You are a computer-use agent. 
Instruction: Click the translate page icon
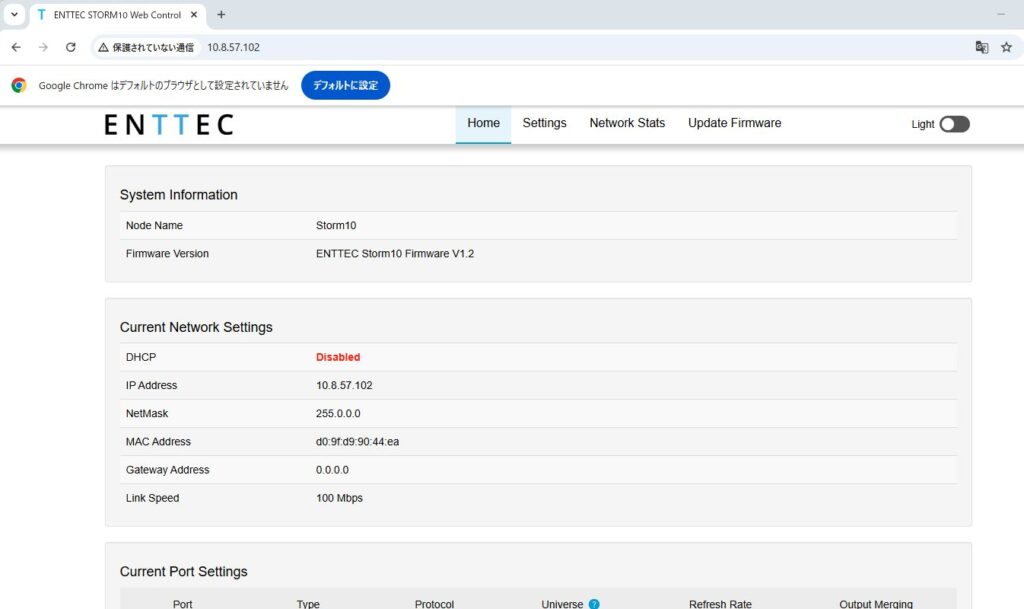(982, 47)
